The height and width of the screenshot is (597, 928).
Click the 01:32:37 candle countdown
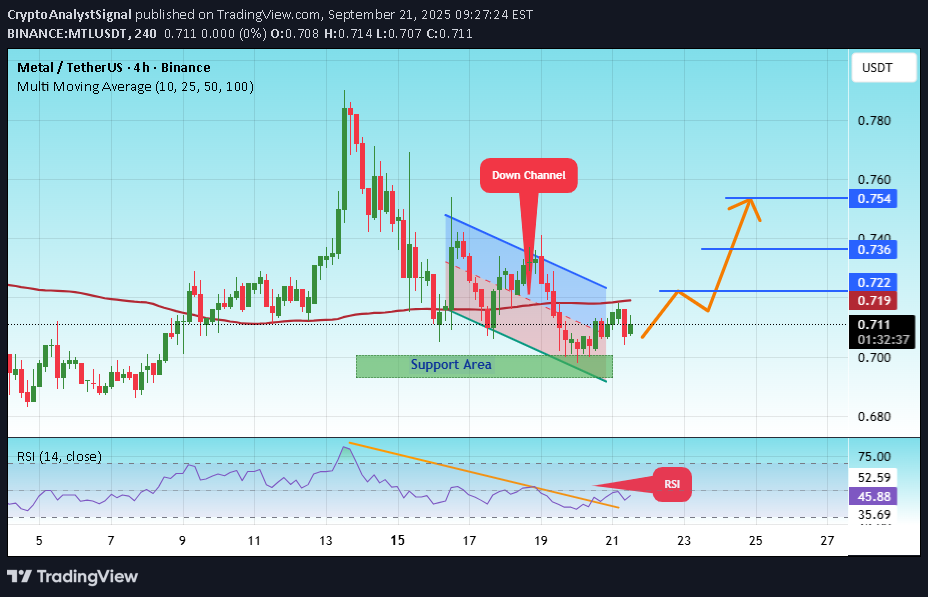(883, 340)
